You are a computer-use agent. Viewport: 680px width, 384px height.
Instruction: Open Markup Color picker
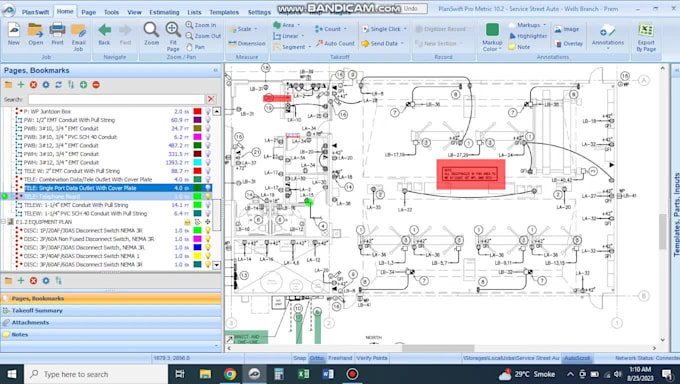pos(492,37)
